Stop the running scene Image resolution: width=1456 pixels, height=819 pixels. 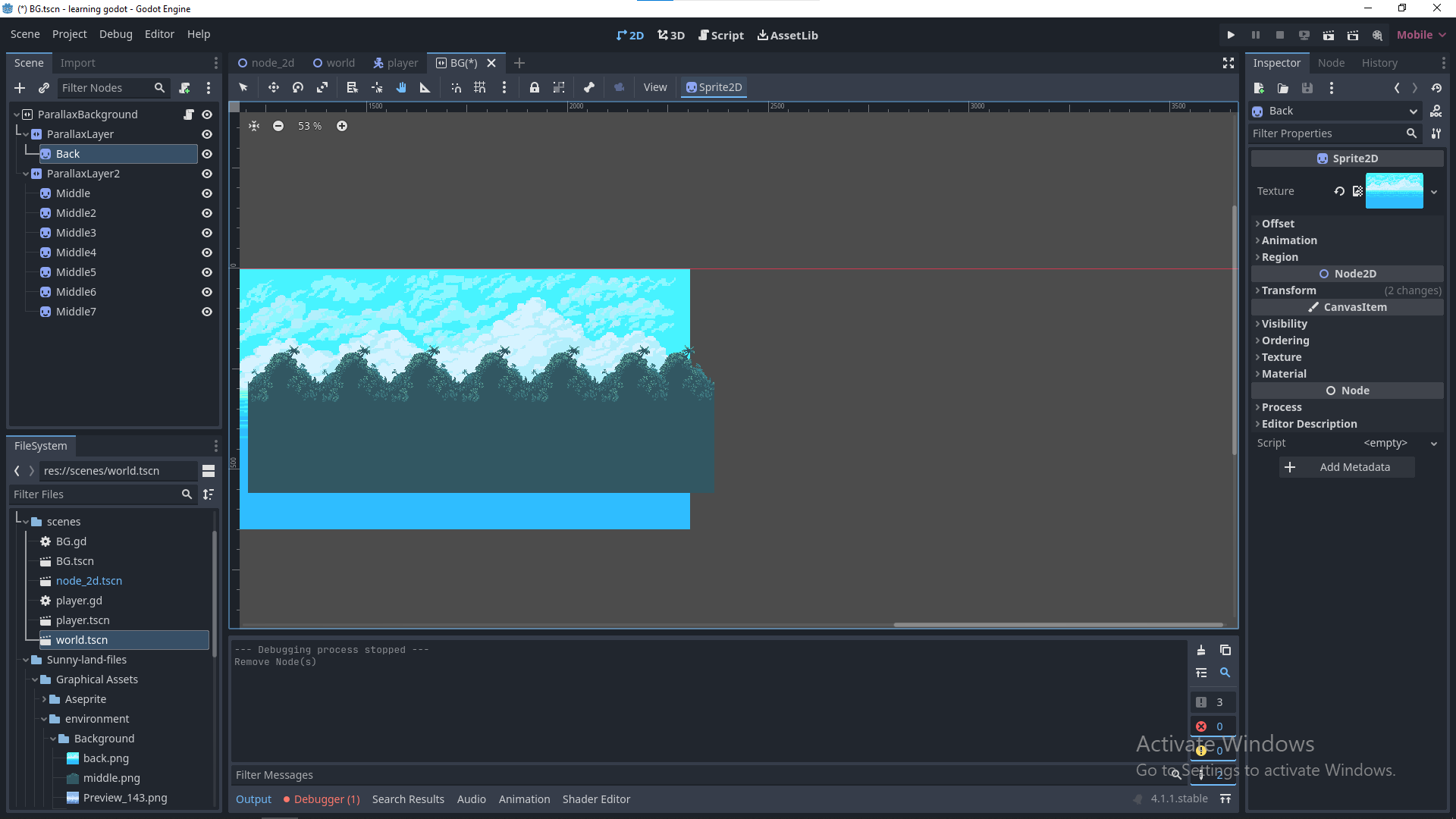coord(1280,35)
